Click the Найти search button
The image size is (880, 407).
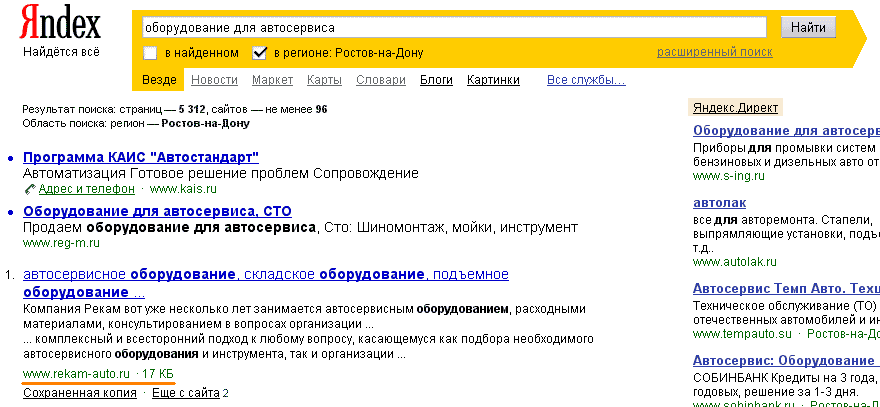(x=808, y=27)
